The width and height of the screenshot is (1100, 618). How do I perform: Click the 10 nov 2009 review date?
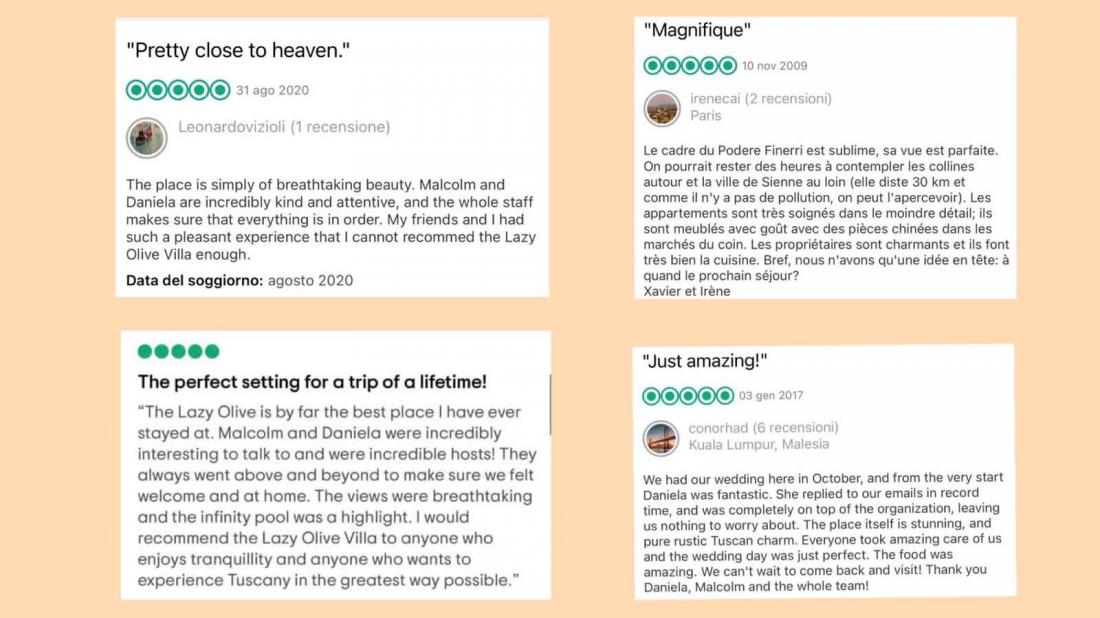pyautogui.click(x=774, y=66)
